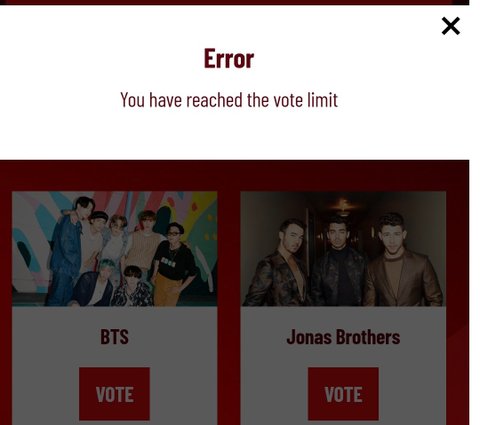Click the 'You have reached the vote limit' message
480x425 pixels.
coord(229,100)
